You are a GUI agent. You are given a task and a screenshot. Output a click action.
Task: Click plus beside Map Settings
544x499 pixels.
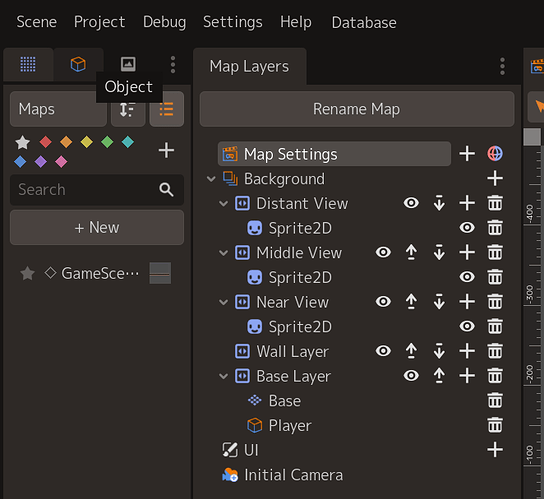click(467, 154)
